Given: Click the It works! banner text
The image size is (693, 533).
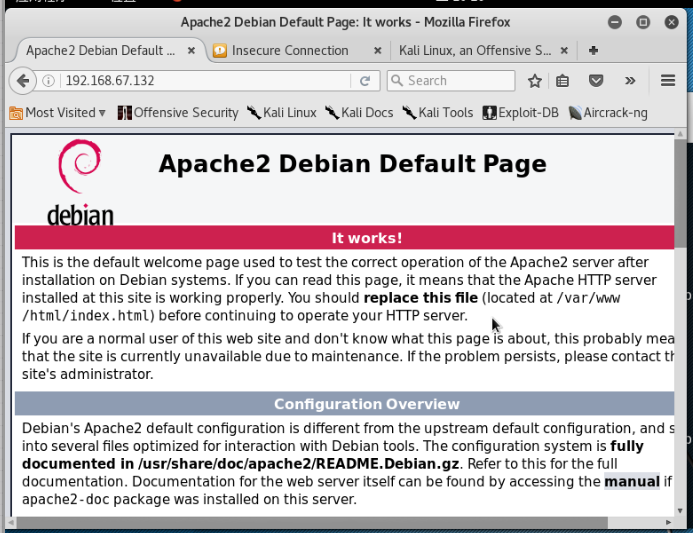Looking at the screenshot, I should pyautogui.click(x=367, y=238).
